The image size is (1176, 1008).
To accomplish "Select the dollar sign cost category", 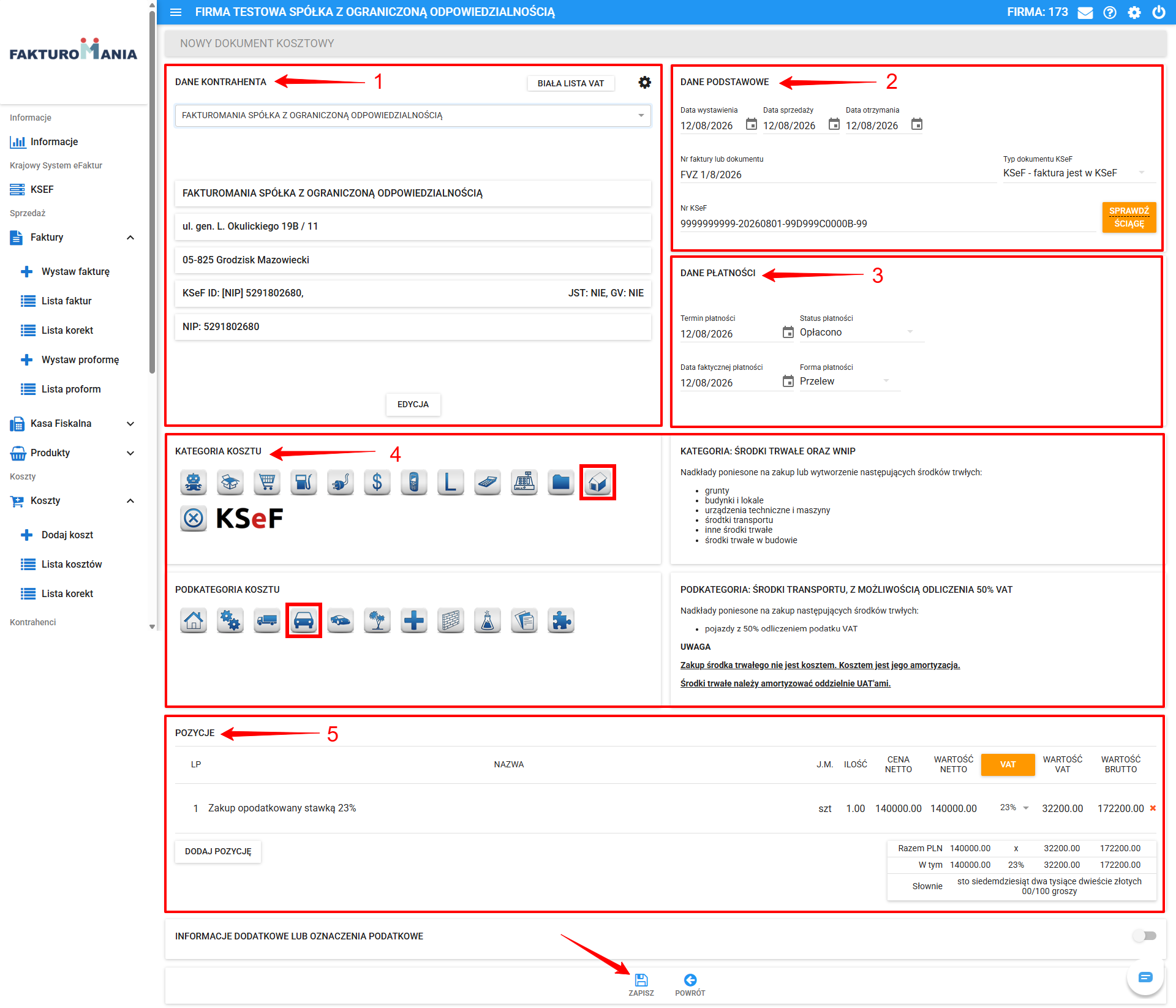I will coord(377,483).
